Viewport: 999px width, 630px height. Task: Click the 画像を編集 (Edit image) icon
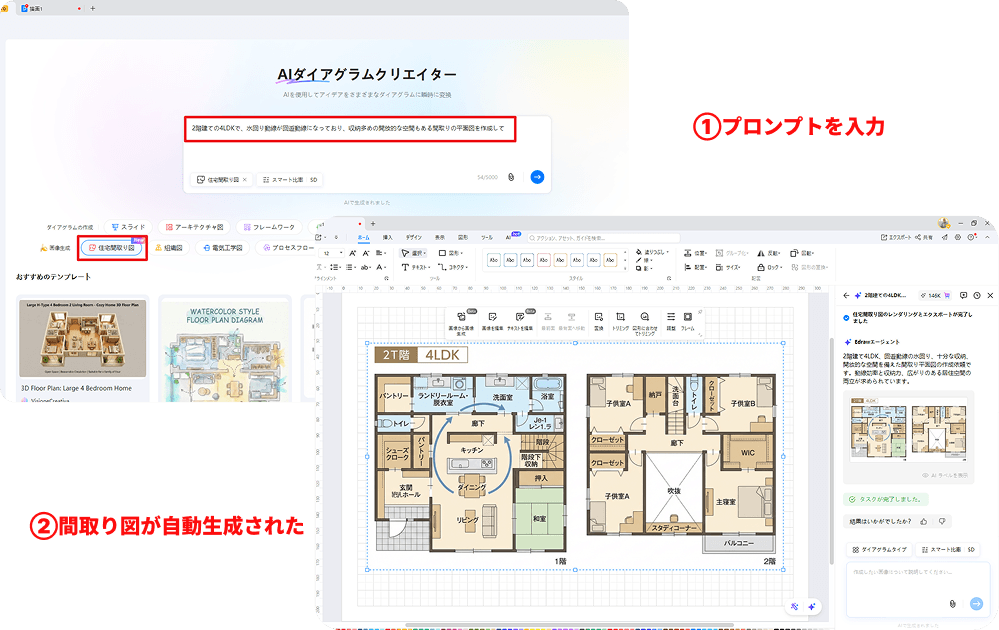tap(492, 316)
